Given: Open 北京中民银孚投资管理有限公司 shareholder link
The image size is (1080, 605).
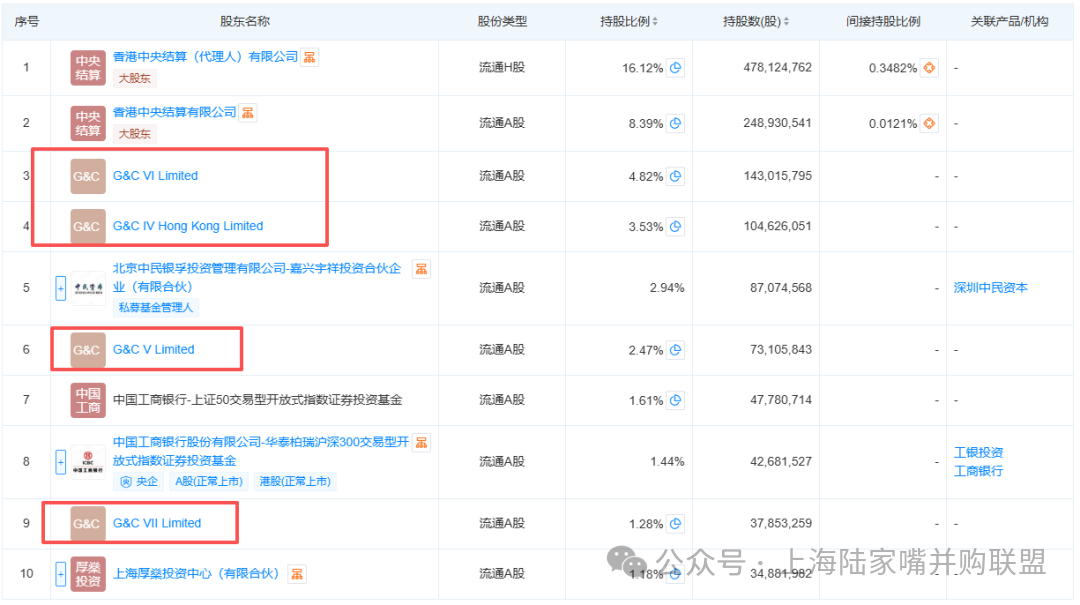Looking at the screenshot, I should 256,278.
